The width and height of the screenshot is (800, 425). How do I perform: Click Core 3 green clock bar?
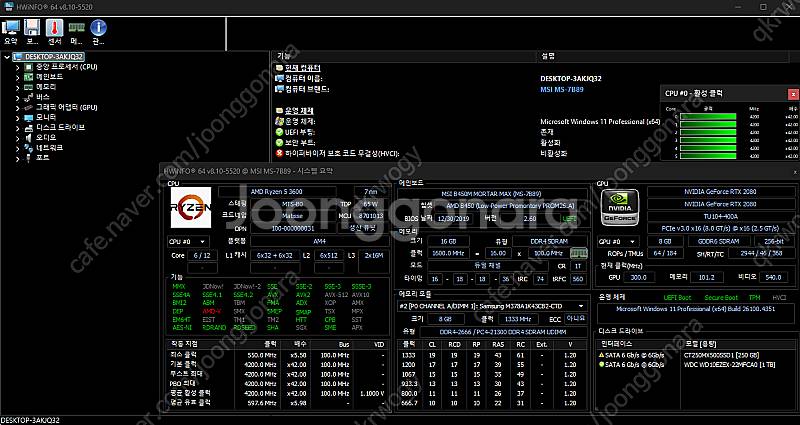(x=708, y=140)
